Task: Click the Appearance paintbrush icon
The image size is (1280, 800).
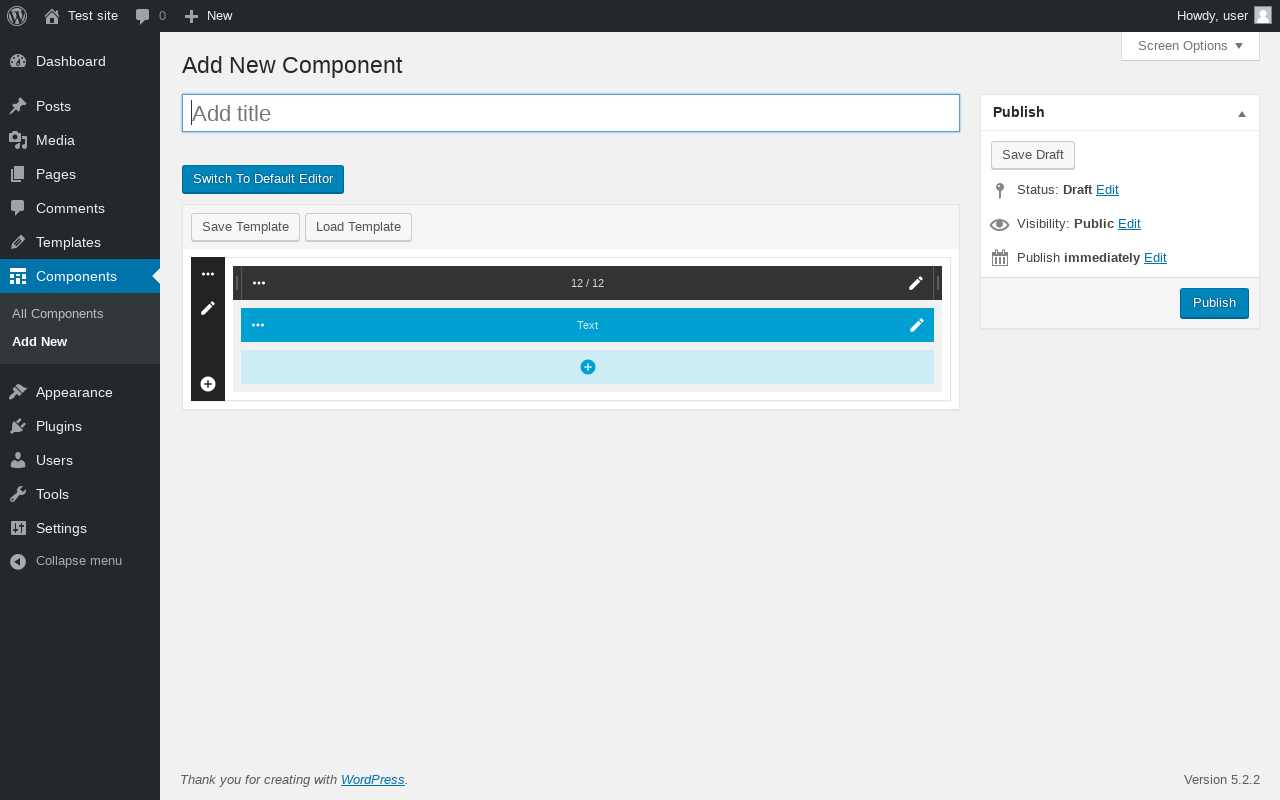Action: tap(18, 392)
